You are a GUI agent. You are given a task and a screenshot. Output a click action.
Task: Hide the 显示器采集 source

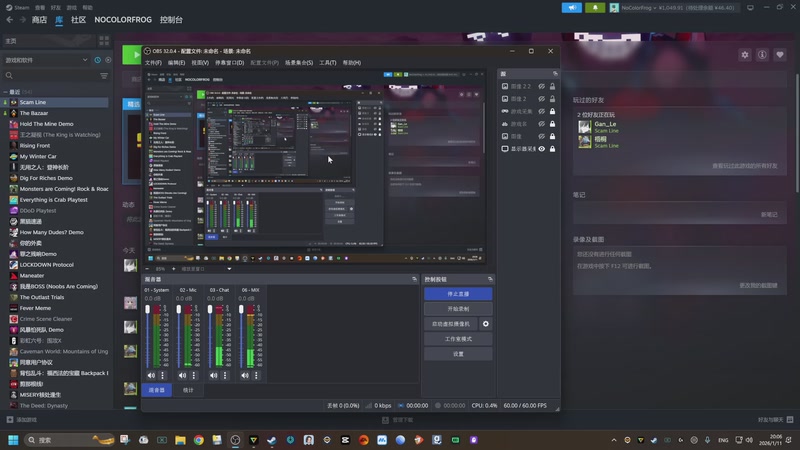541,149
